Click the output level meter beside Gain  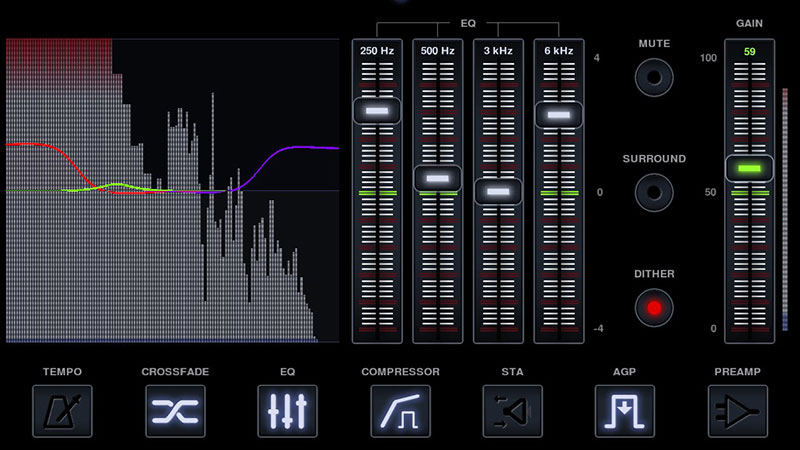coord(785,209)
